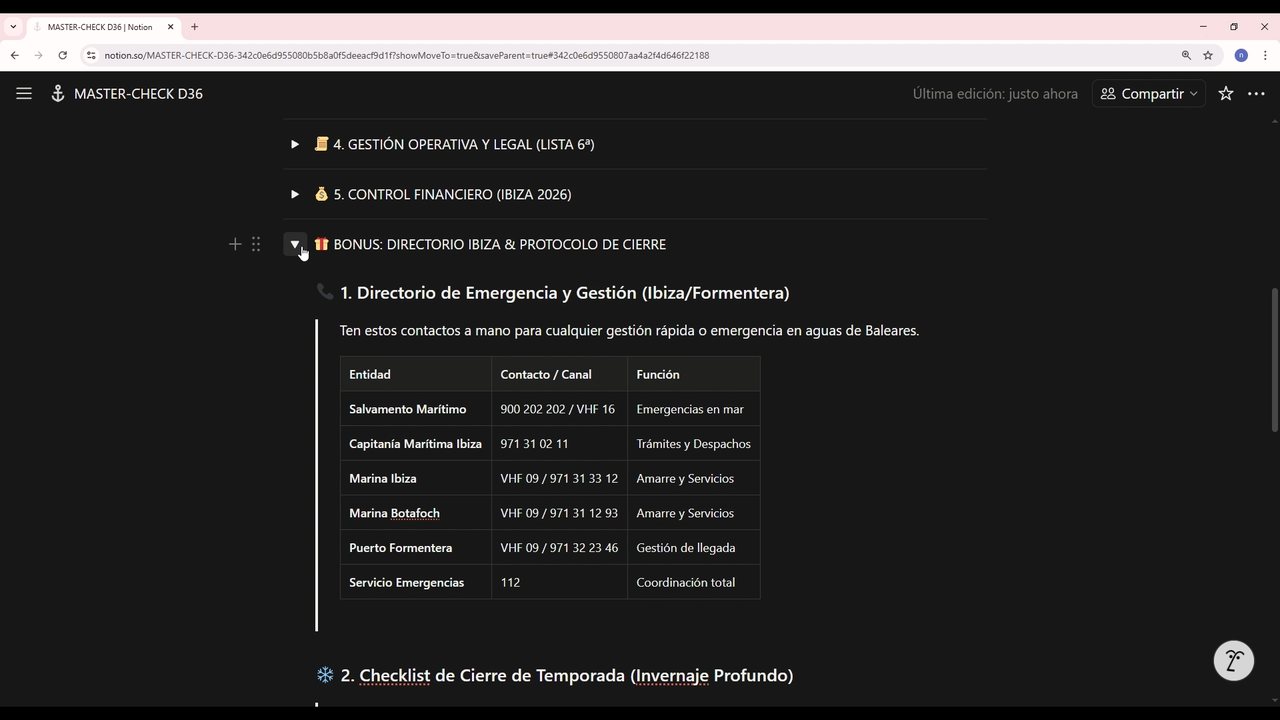Screen dimensions: 1280x720
Task: Click the Puerto Formentera cell
Action: click(x=416, y=547)
